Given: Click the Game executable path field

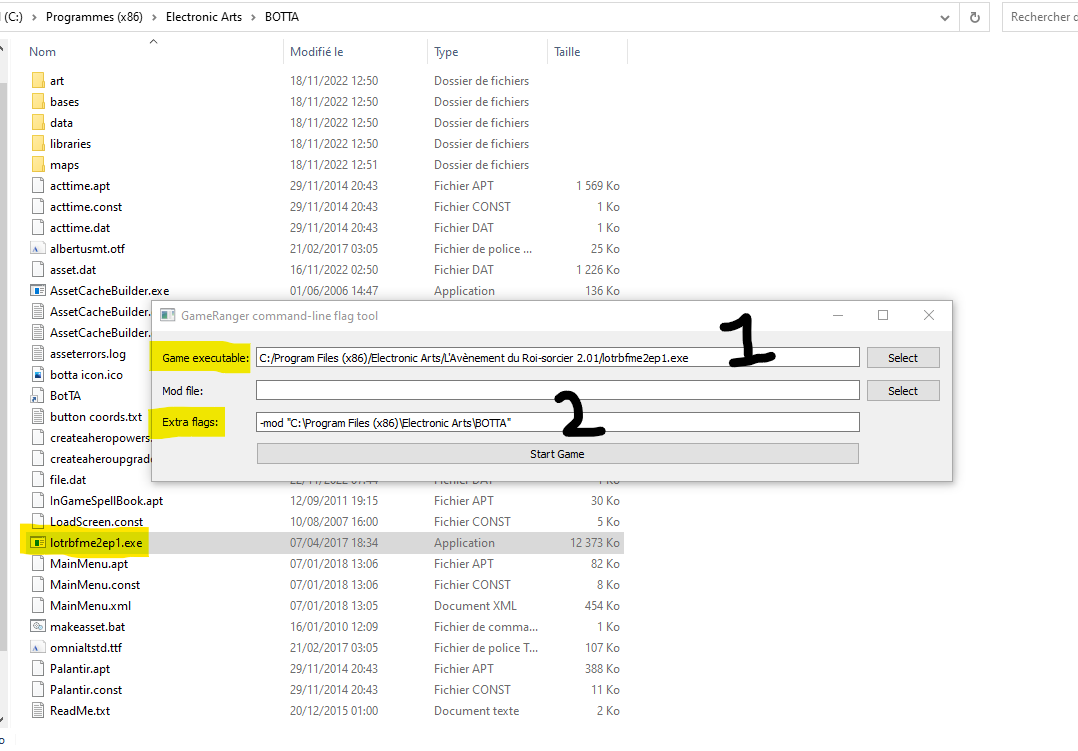Looking at the screenshot, I should tap(558, 358).
